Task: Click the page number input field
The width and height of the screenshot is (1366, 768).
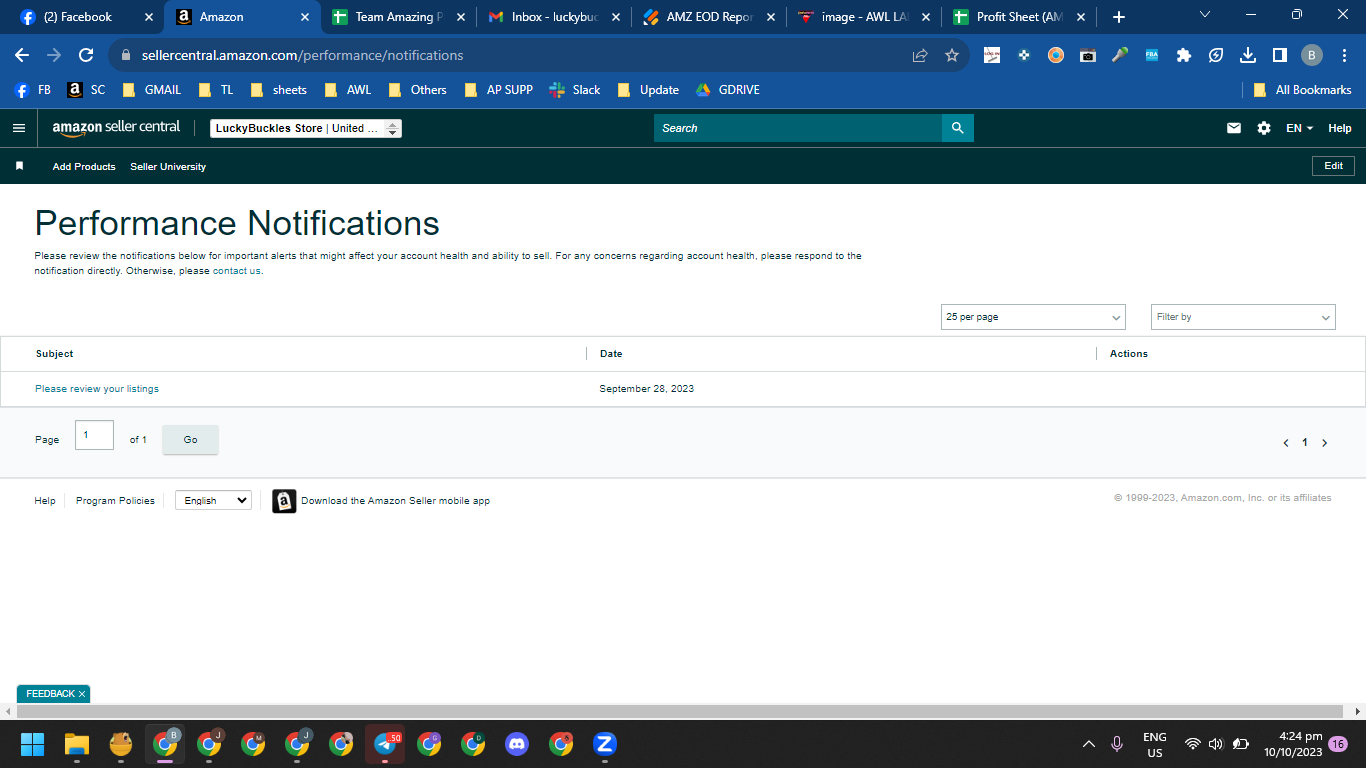Action: coord(94,435)
